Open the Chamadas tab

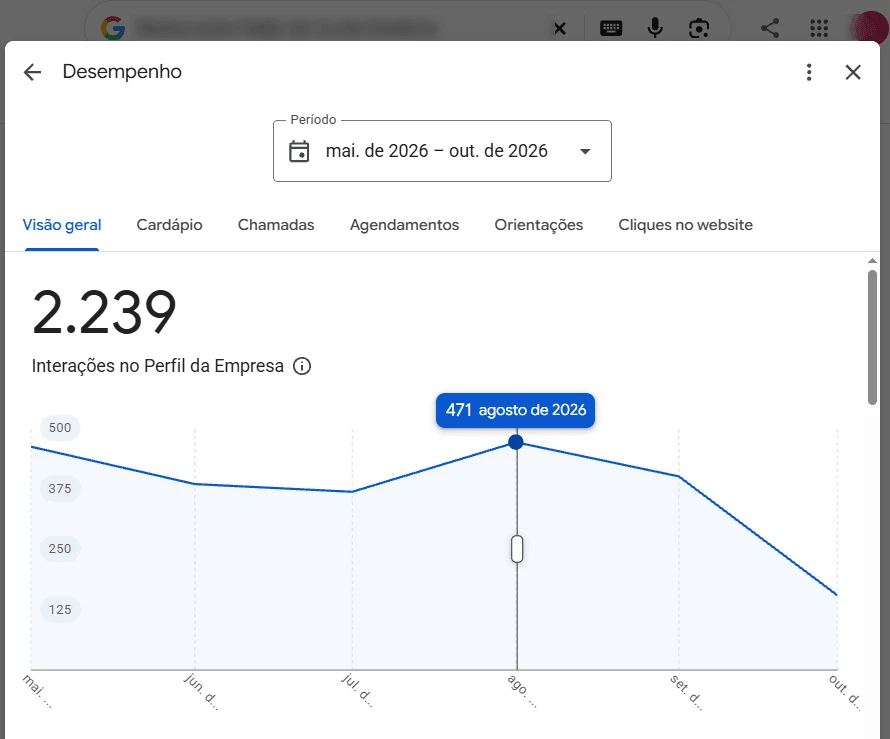point(276,225)
